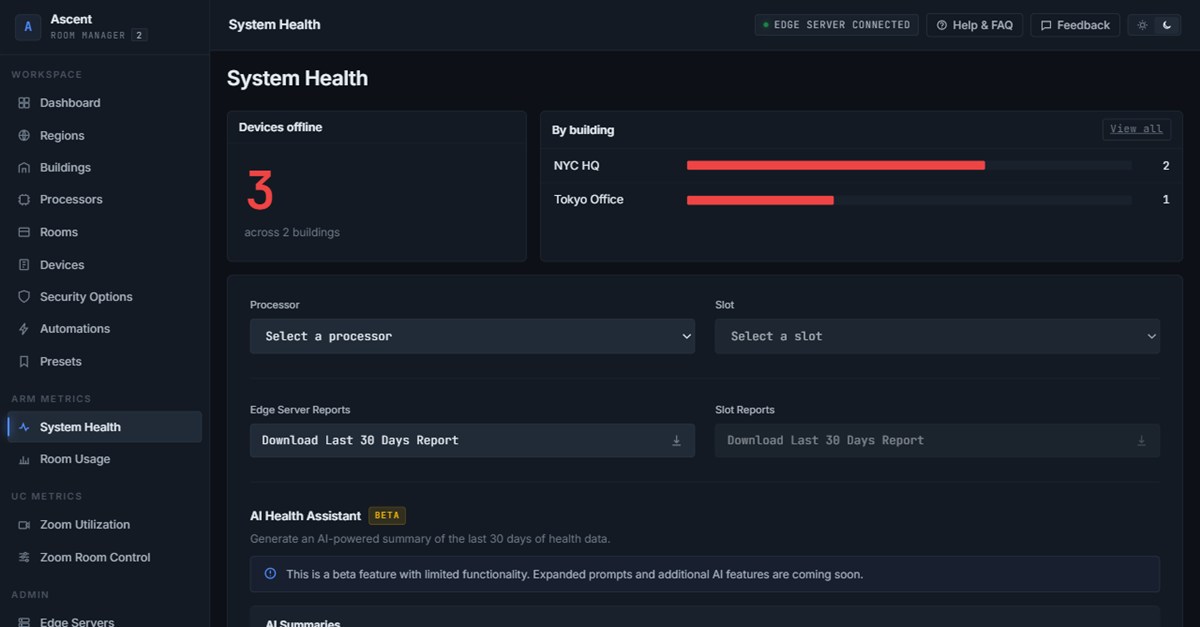Screen dimensions: 1200x627
Task: Open Presets in sidebar
Action: [x=104, y=362]
